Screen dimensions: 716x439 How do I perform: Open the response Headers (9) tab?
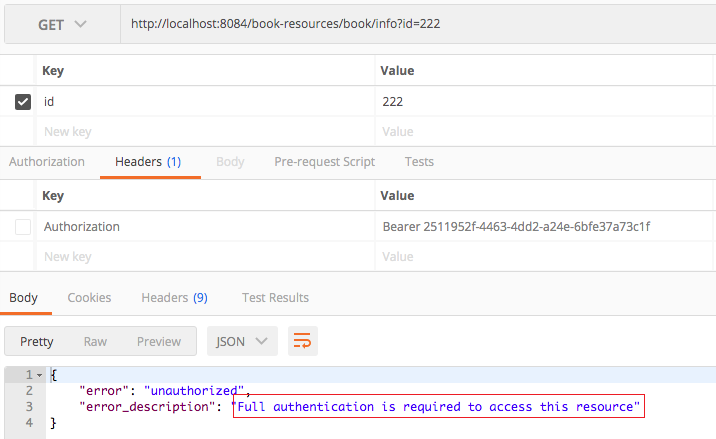(174, 298)
